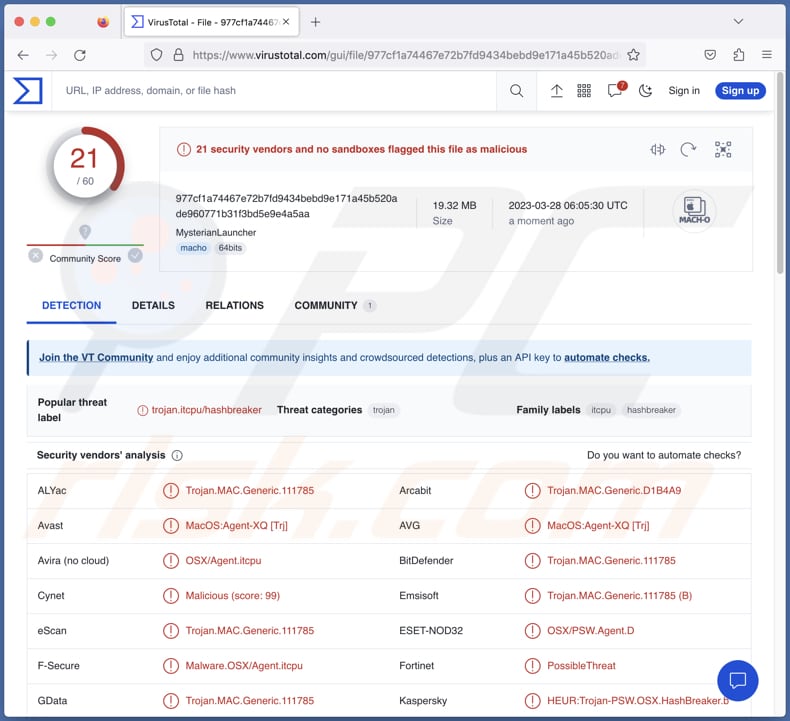Click the hashbreaker family label
This screenshot has width=790, height=721.
pyautogui.click(x=651, y=410)
